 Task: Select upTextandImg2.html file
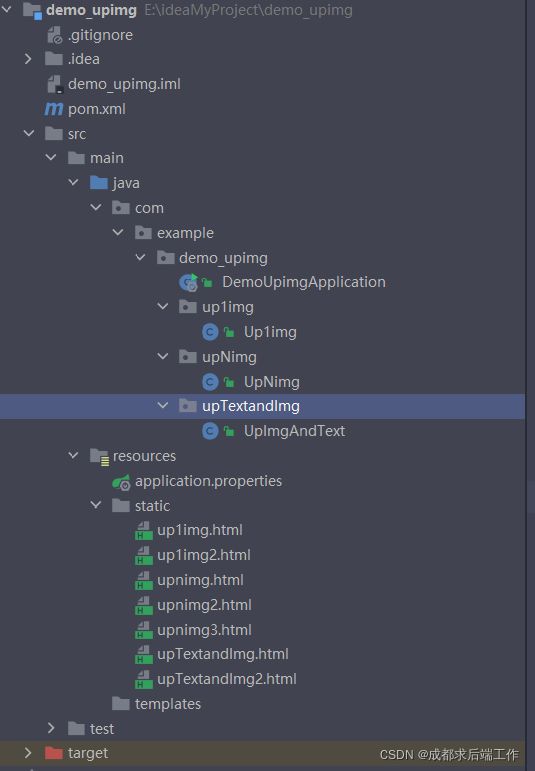click(x=227, y=679)
